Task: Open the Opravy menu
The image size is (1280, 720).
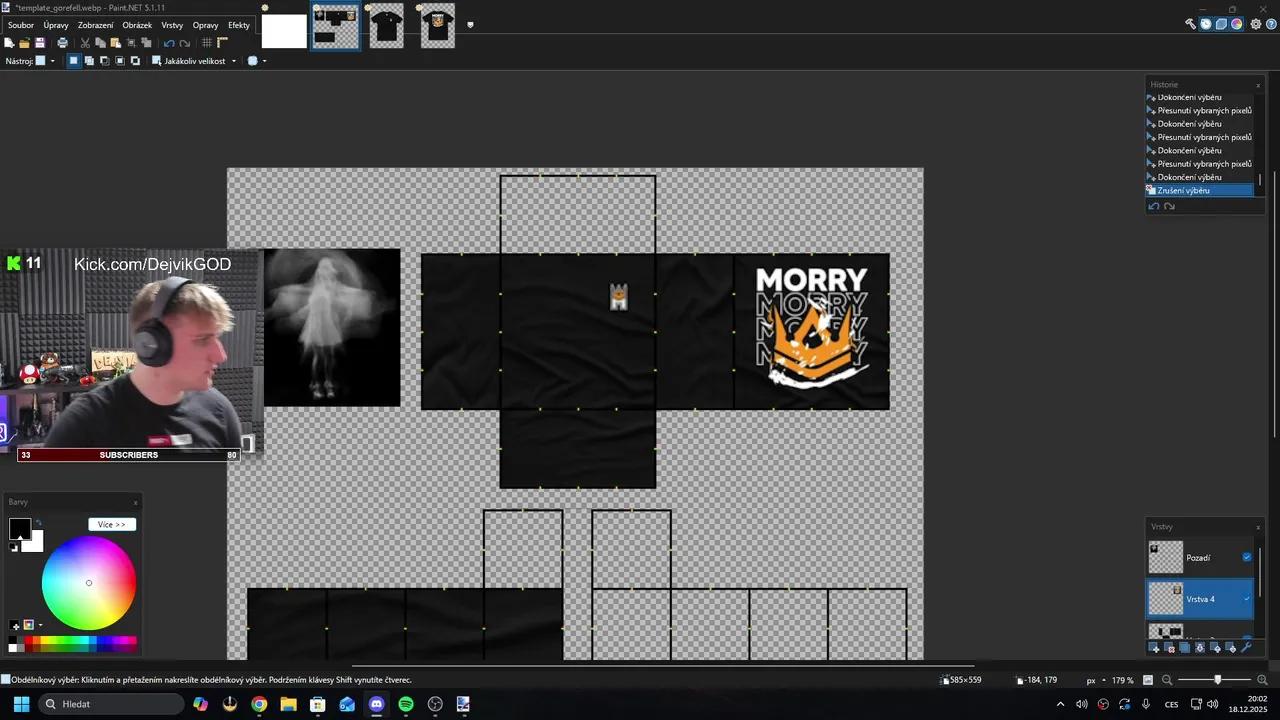Action: pos(206,25)
